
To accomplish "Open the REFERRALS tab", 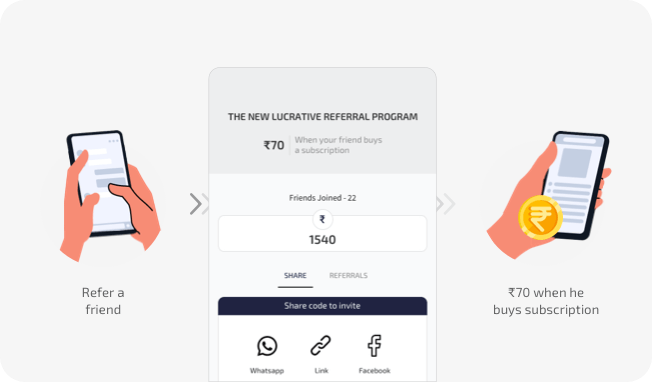I will point(348,276).
